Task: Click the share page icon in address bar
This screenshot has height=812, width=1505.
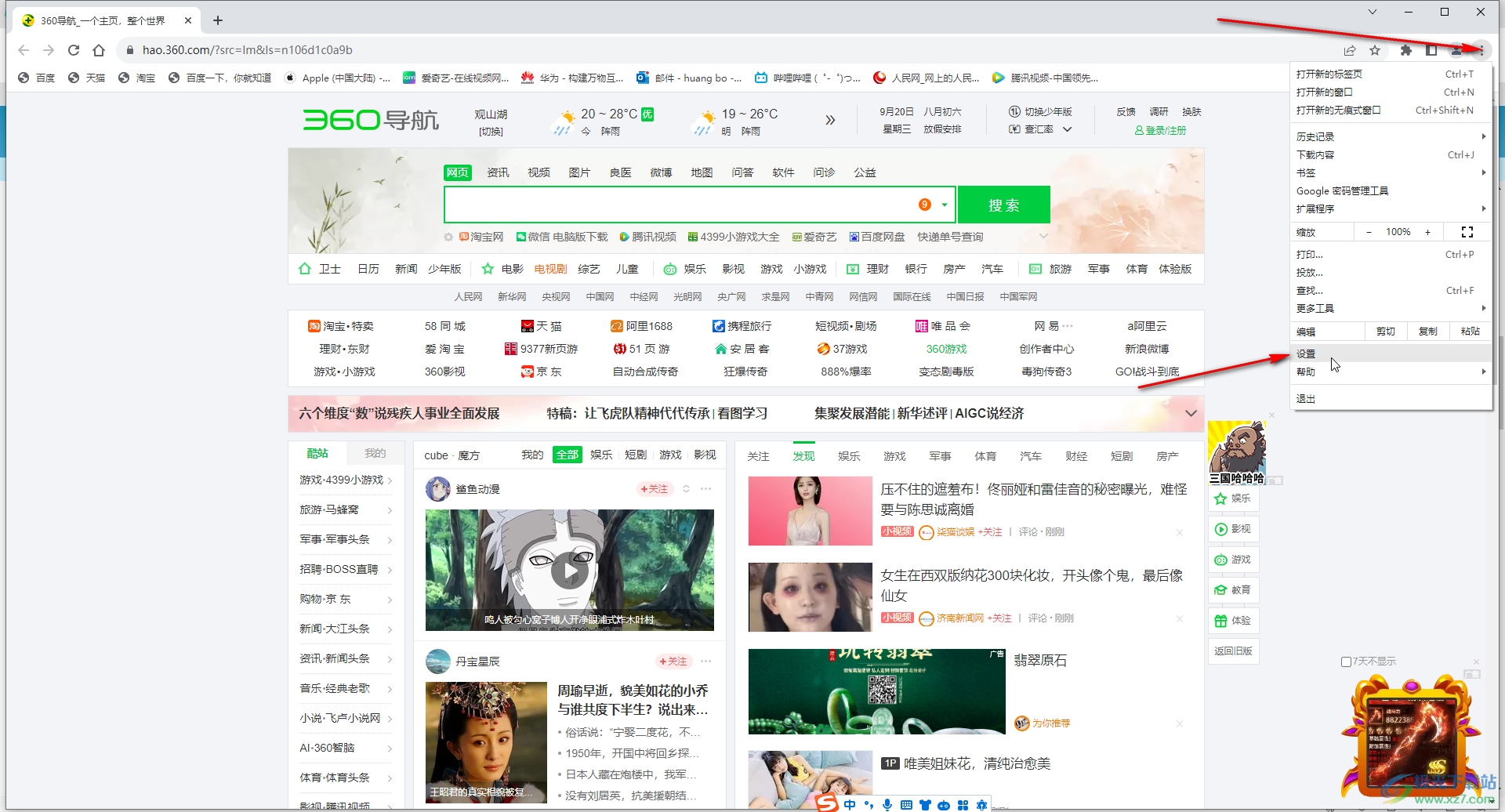Action: pos(1350,50)
